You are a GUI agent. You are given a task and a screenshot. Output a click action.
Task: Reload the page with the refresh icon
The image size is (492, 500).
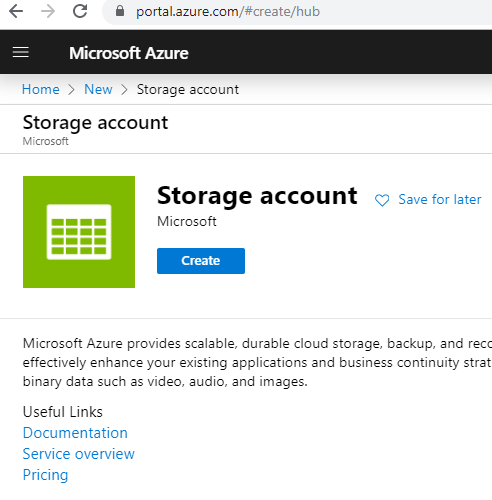click(x=80, y=11)
